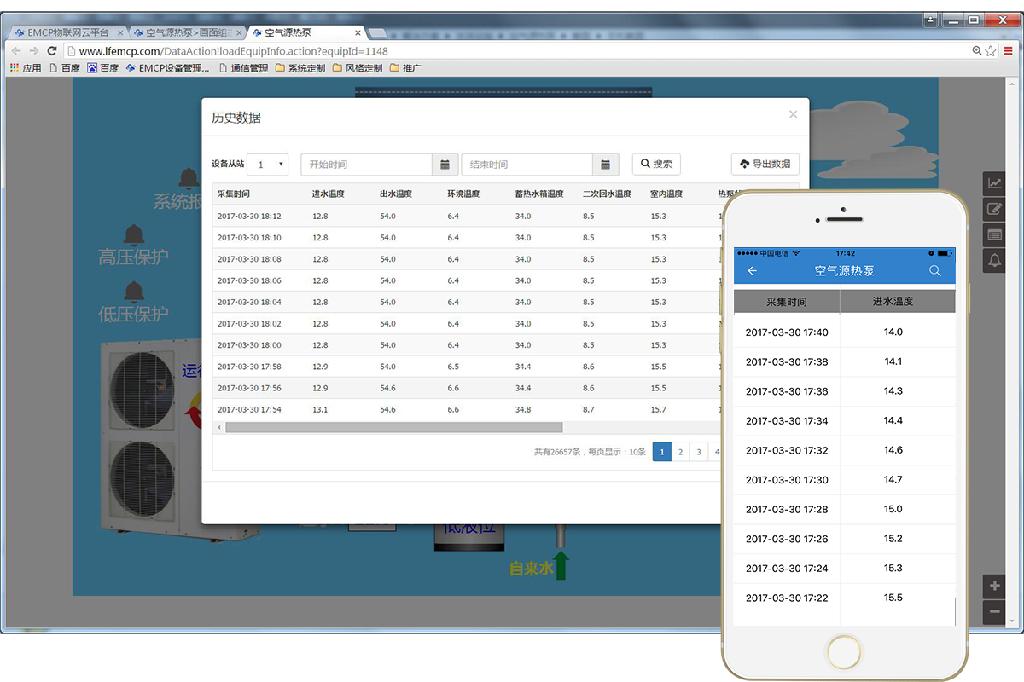Expand the 设备从站 dropdown
1024x682 pixels.
click(268, 164)
